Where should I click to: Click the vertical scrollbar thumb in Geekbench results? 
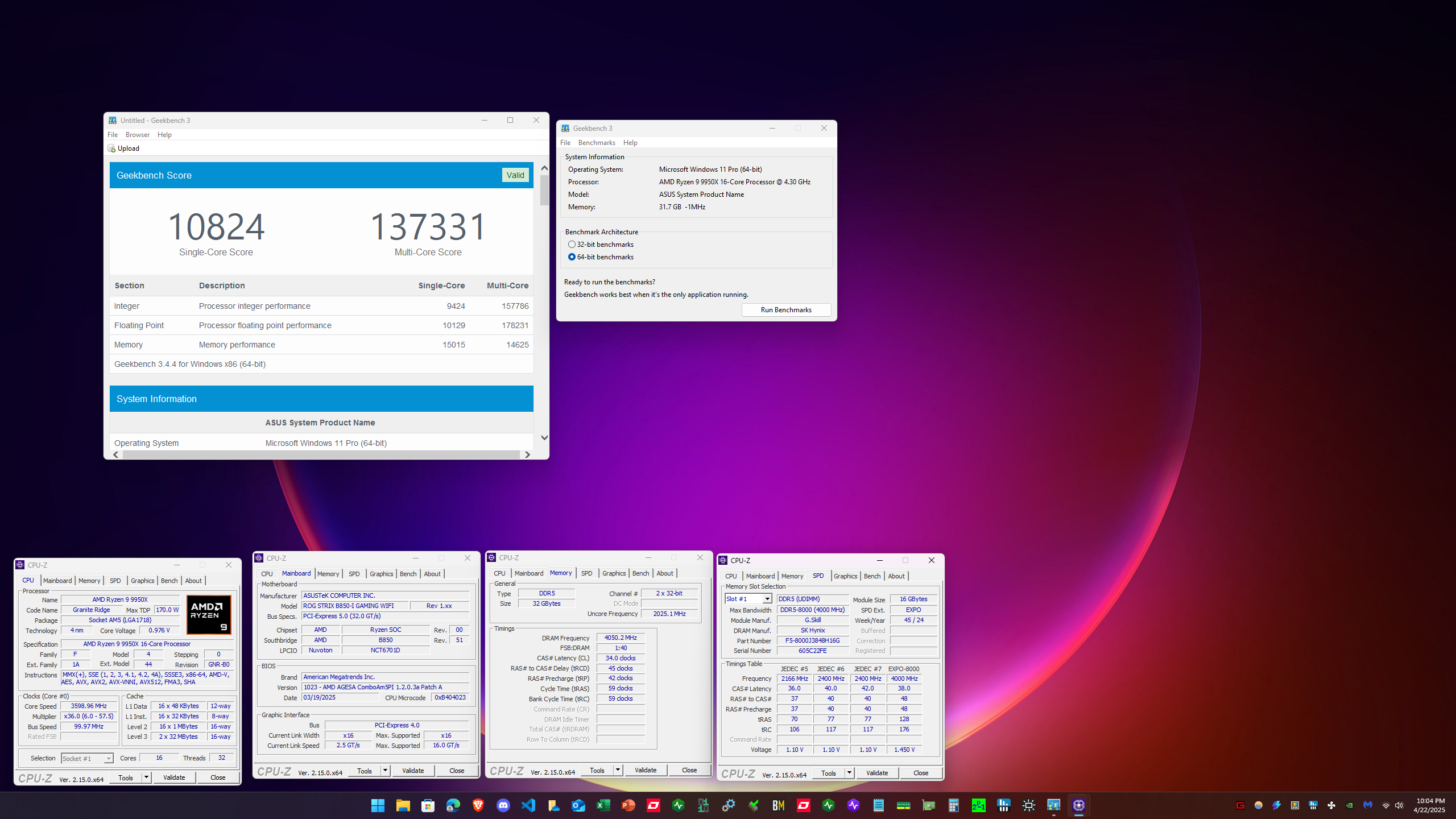[x=544, y=190]
